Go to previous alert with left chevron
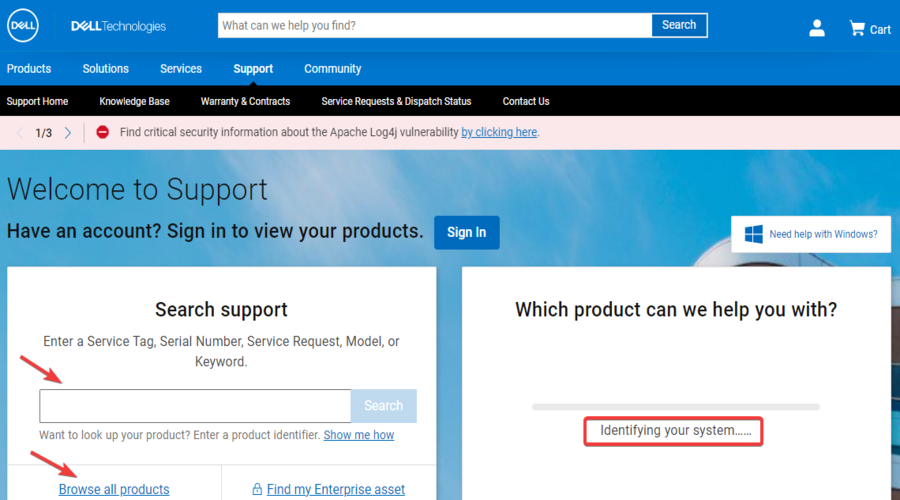Image resolution: width=900 pixels, height=500 pixels. click(20, 133)
